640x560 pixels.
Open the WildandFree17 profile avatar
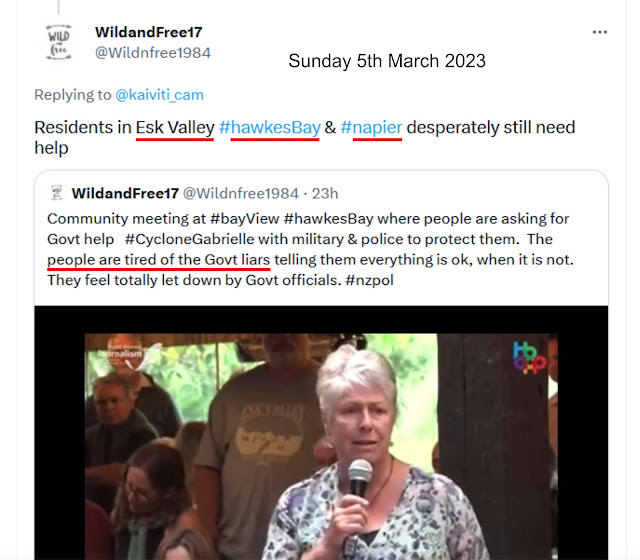(59, 42)
